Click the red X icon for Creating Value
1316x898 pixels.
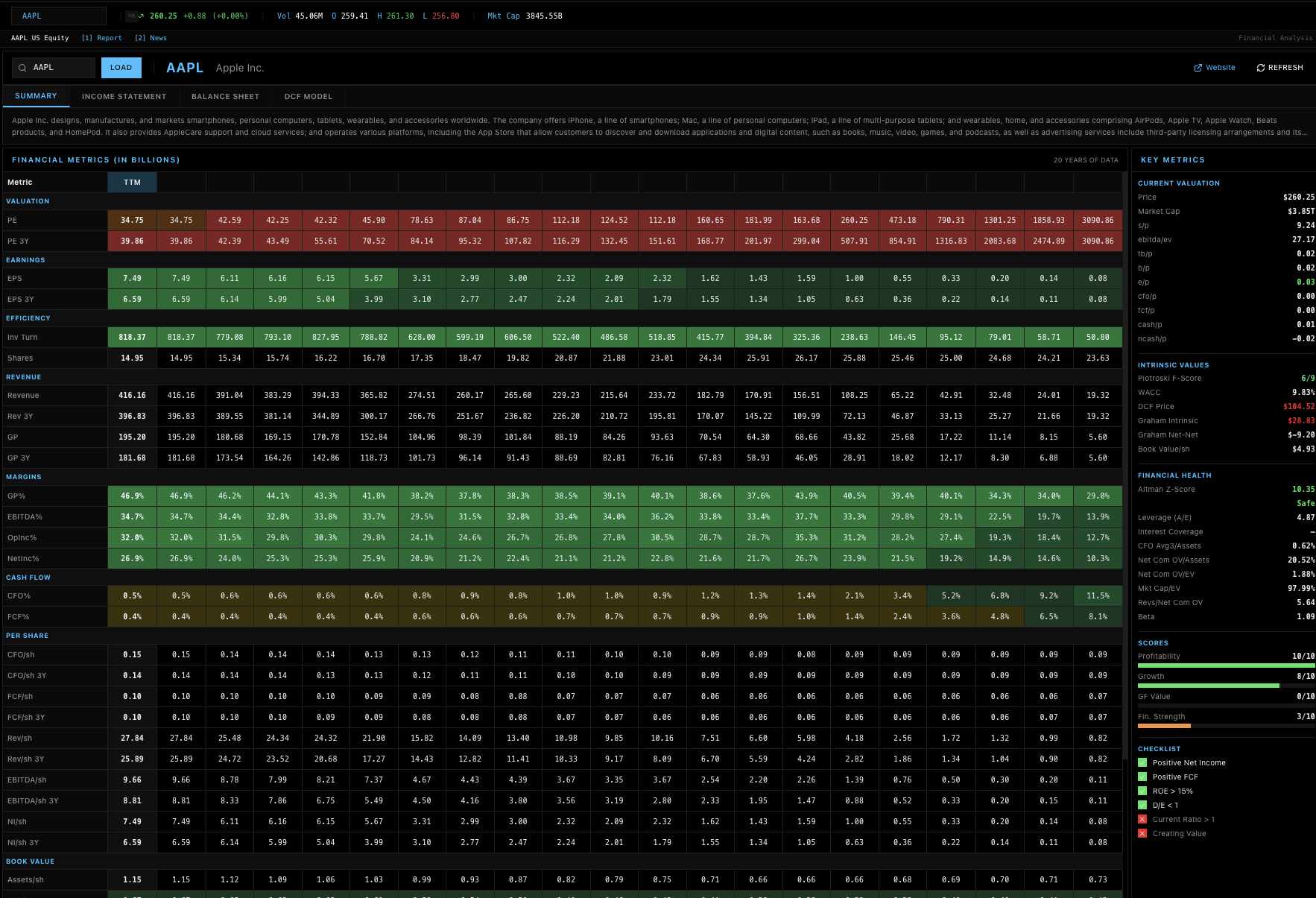1142,834
